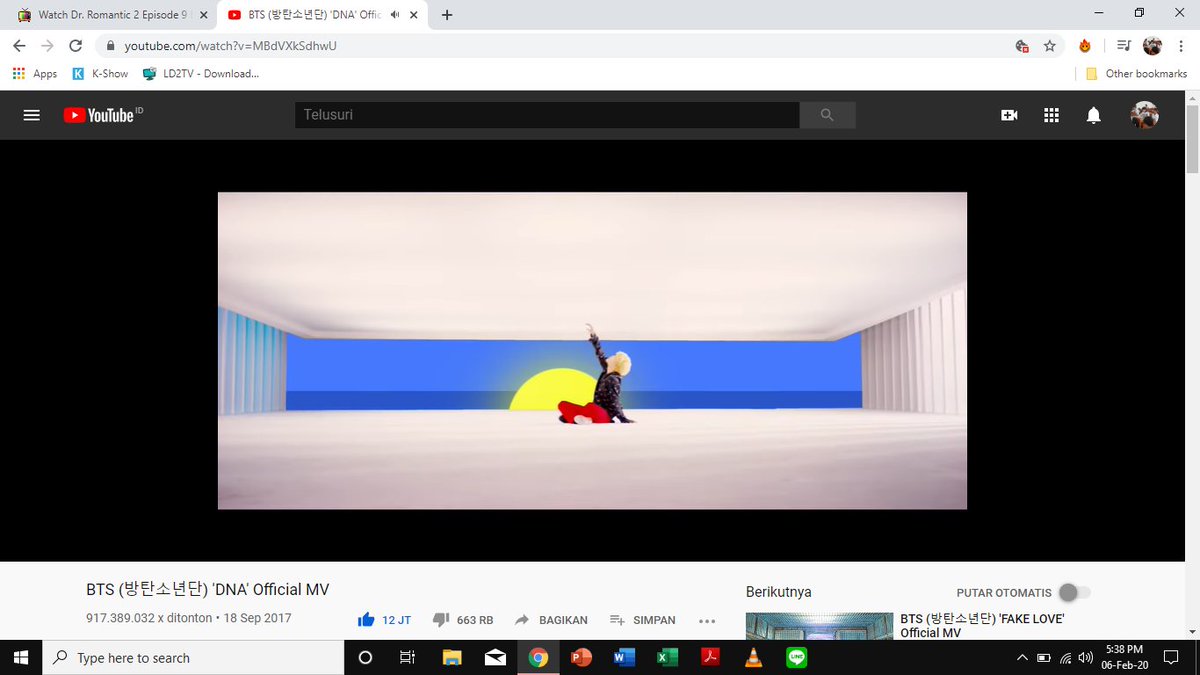This screenshot has height=675, width=1200.
Task: Open the Windows Start menu
Action: 22,657
